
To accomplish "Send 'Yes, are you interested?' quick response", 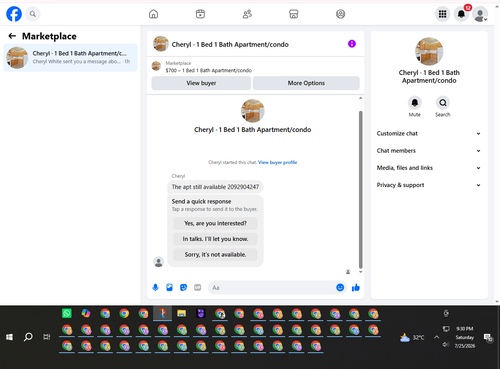I will (x=215, y=223).
